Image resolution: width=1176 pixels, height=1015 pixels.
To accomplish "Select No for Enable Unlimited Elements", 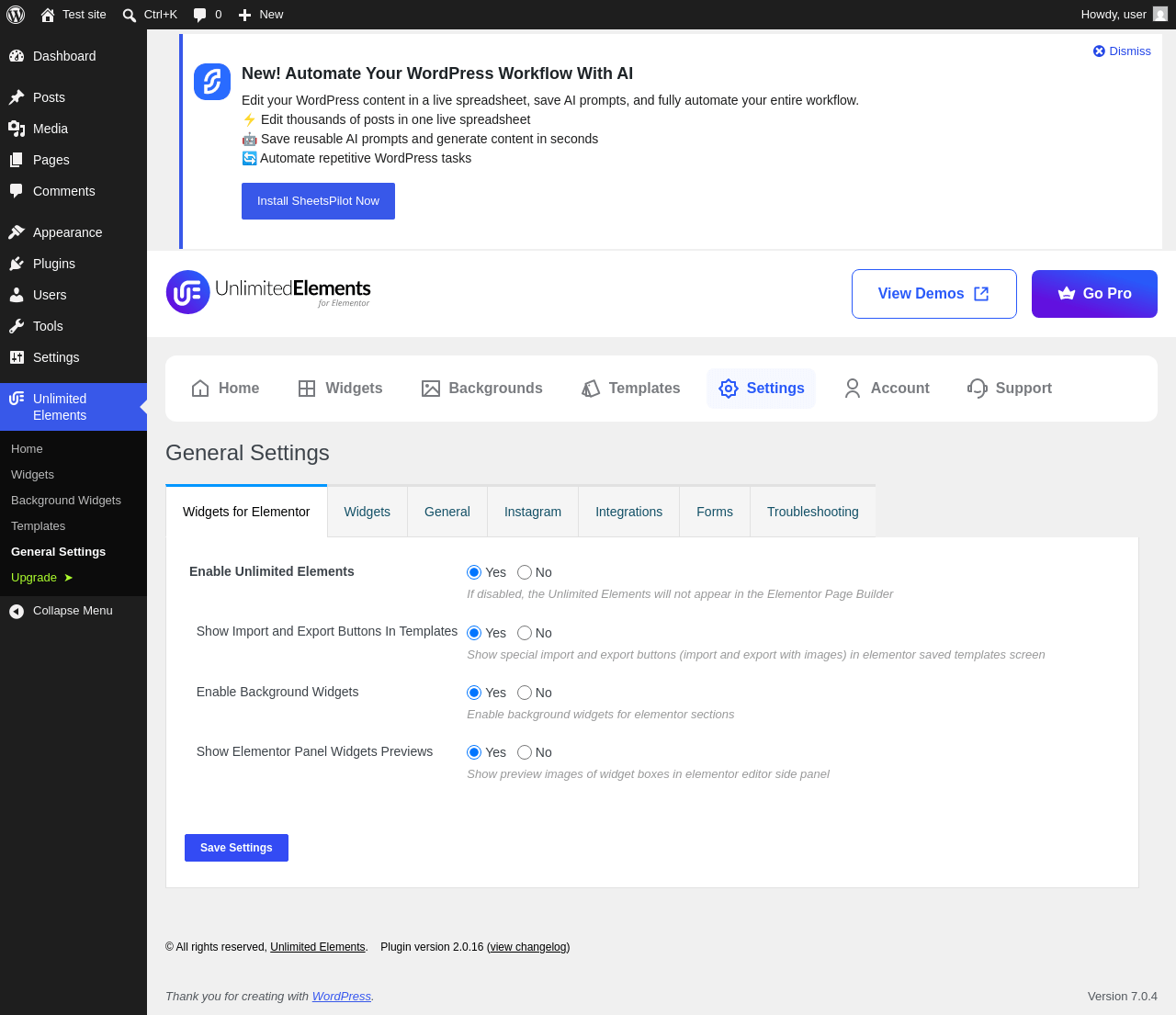I will 525,572.
